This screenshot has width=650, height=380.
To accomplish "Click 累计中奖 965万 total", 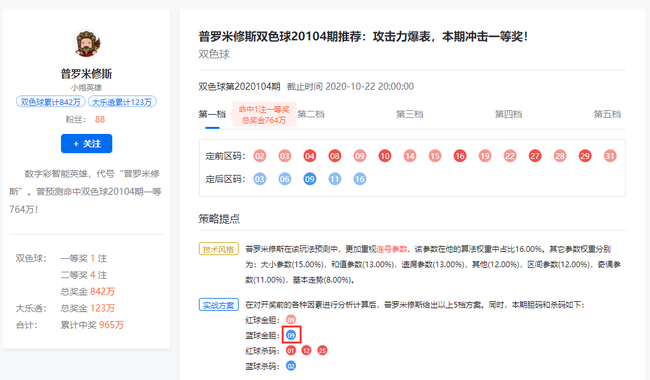I will pos(92,325).
